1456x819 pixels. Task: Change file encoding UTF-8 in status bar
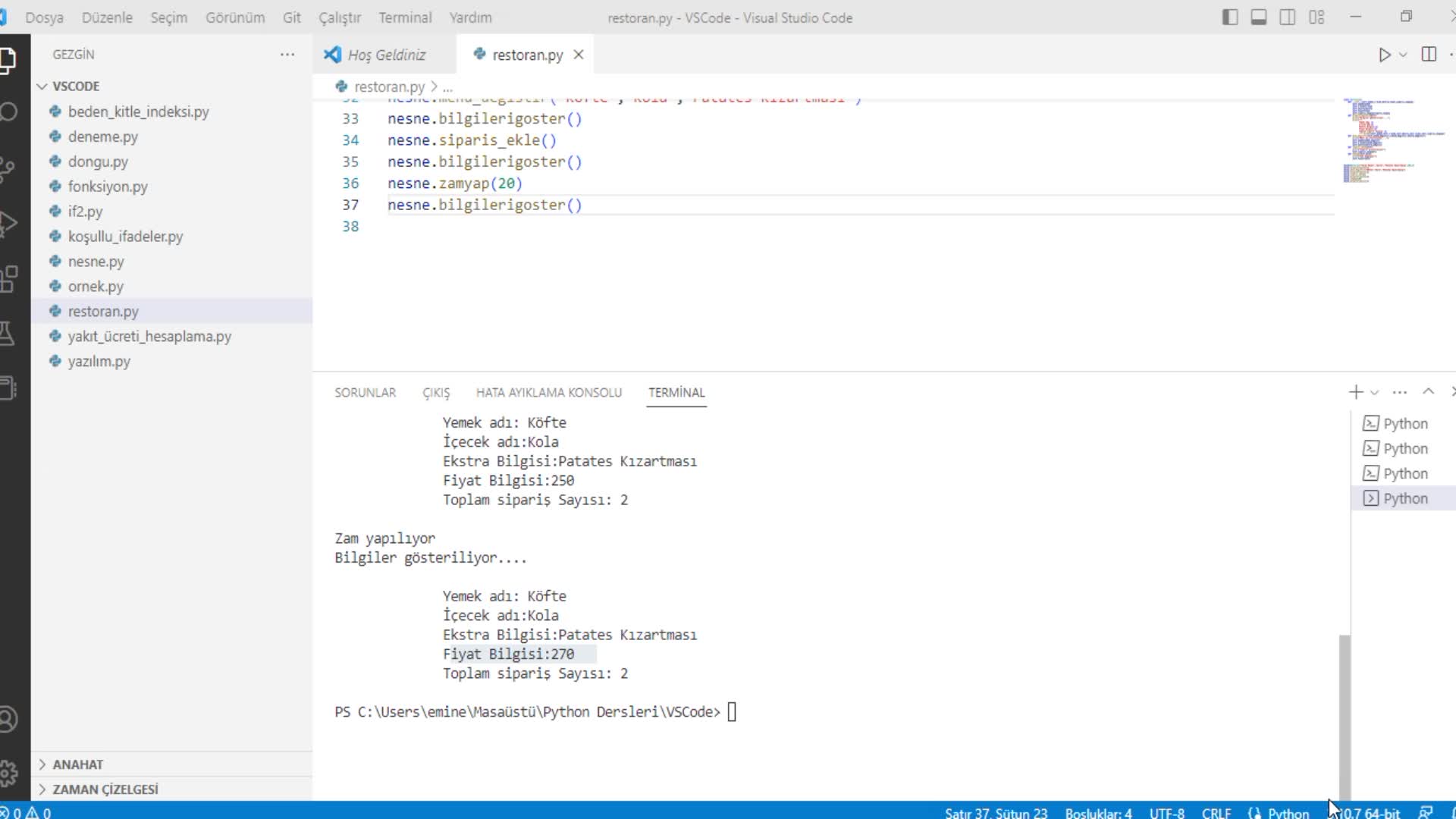point(1166,812)
